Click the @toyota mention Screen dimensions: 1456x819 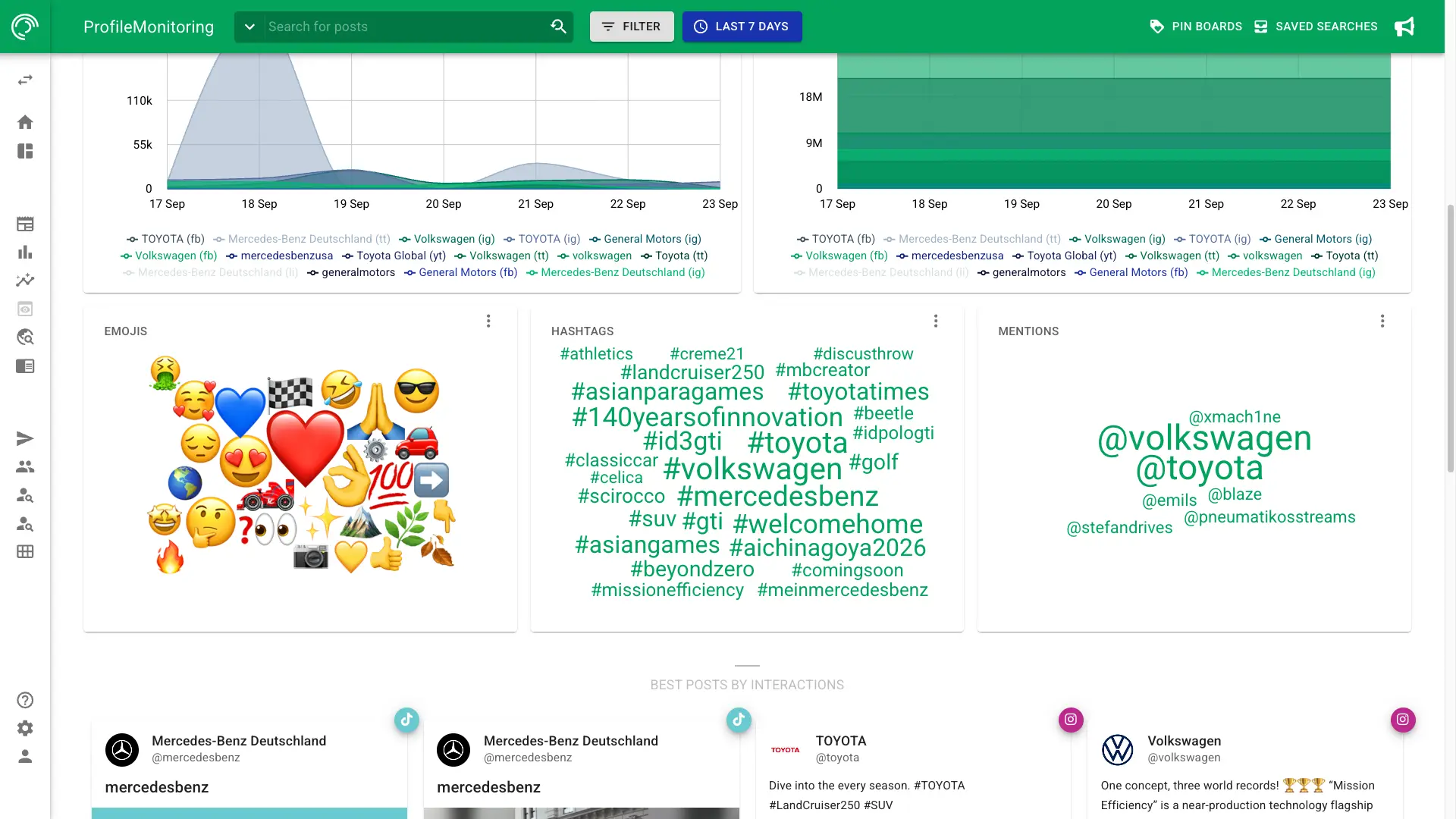[x=1200, y=468]
